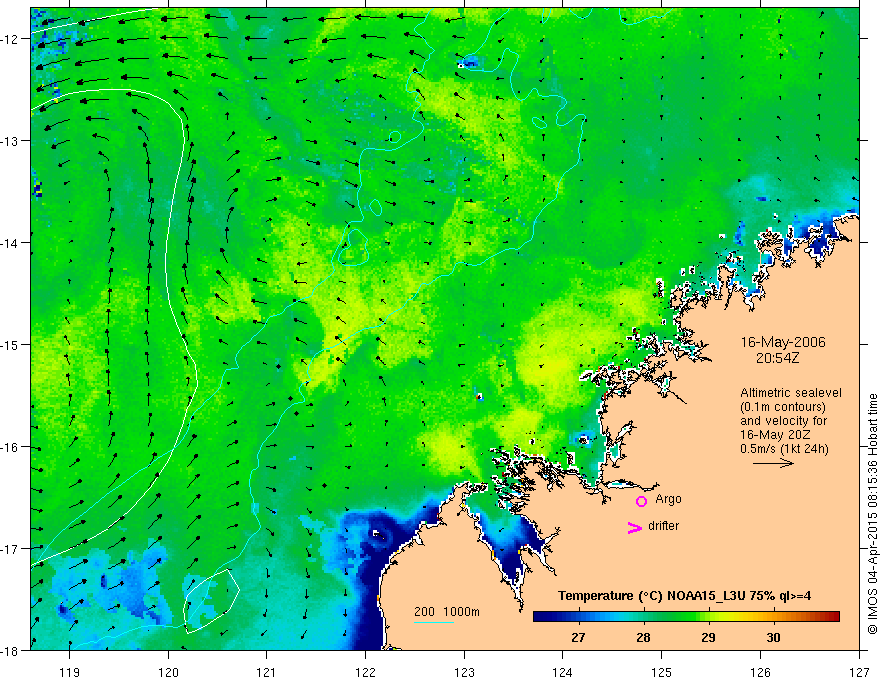Click the '20:54Z' time label

point(777,358)
